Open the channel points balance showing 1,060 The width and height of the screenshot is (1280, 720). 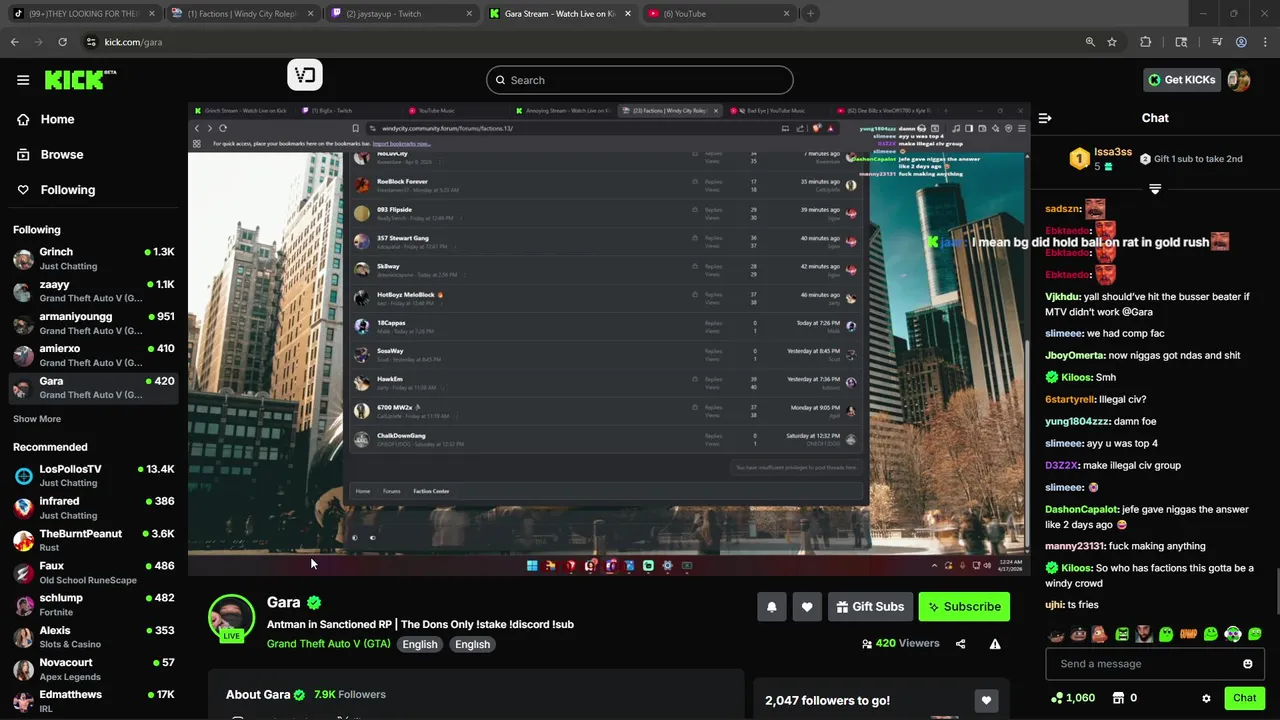click(1073, 698)
